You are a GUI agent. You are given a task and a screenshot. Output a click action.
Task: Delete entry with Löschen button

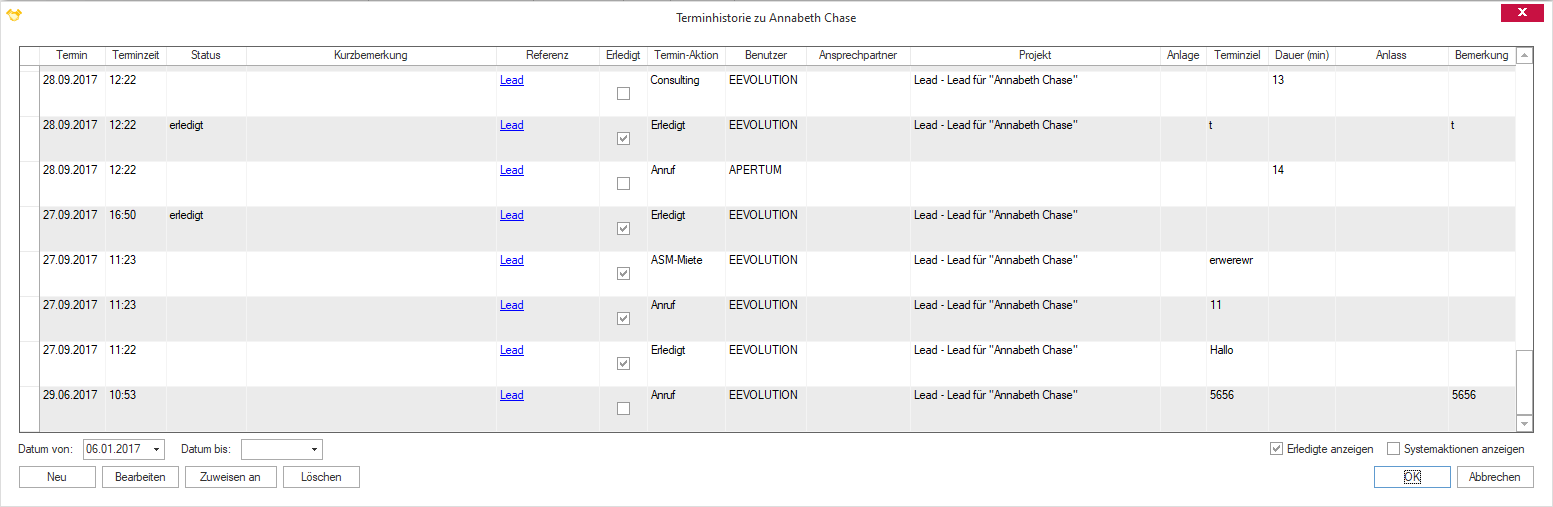point(321,477)
